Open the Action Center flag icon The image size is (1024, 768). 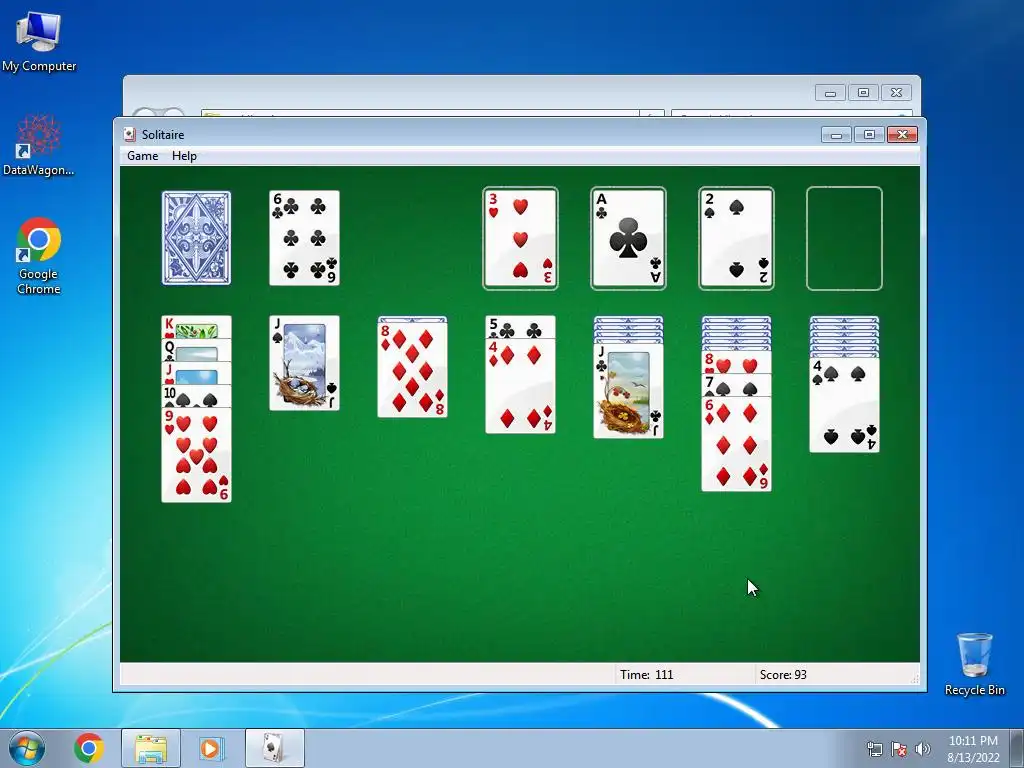coord(899,748)
